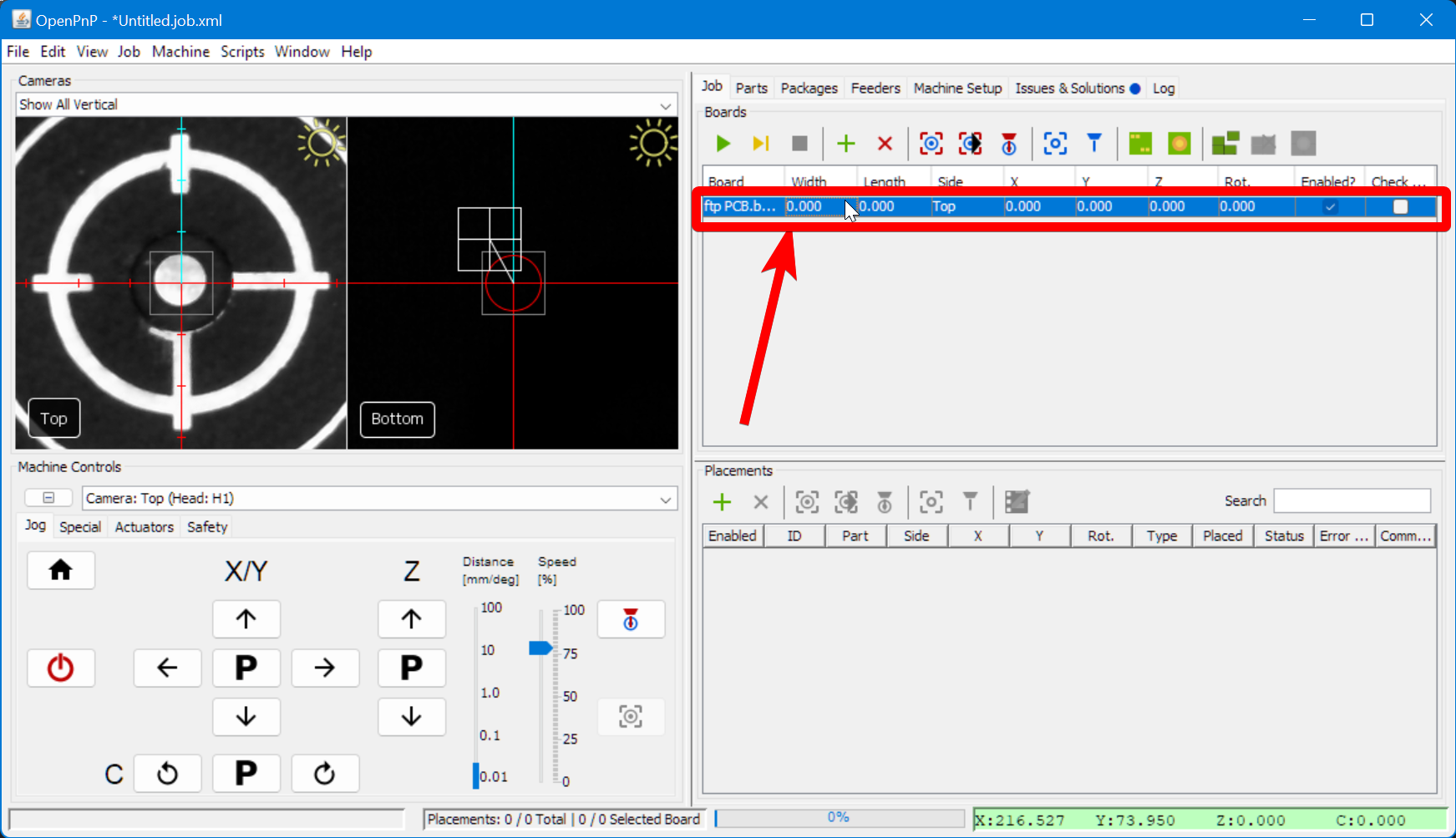Open the fiducial check icon in Boards toolbar
Viewport: 1456px width, 838px height.
(x=1009, y=143)
